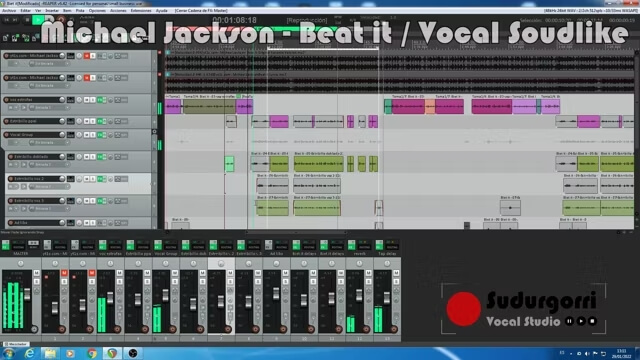Open routing/envelope button of 'voz estrofas' track panel

(71, 100)
